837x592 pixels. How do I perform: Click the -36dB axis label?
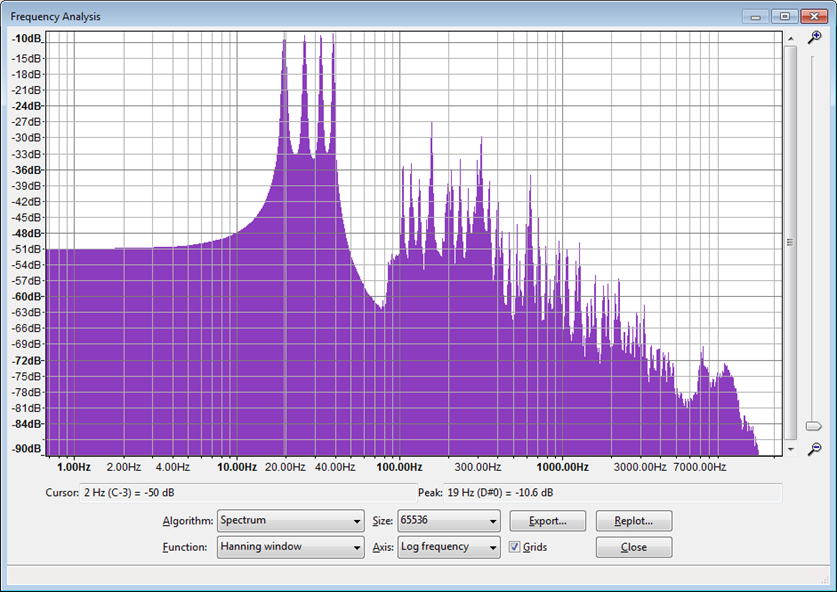(27, 170)
